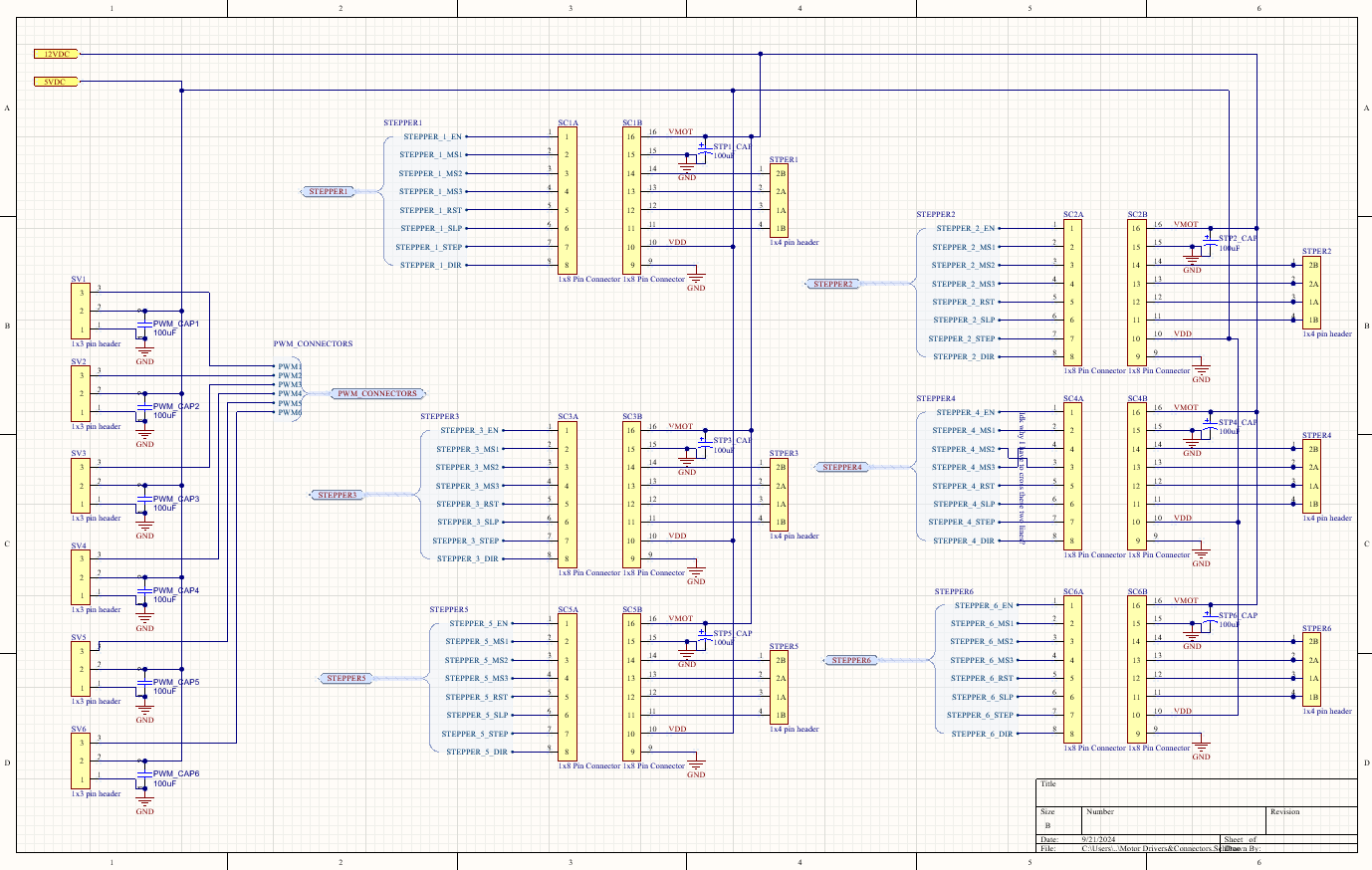Click the STPER3 1x4 pin header
This screenshot has width=1372, height=870.
click(x=780, y=495)
